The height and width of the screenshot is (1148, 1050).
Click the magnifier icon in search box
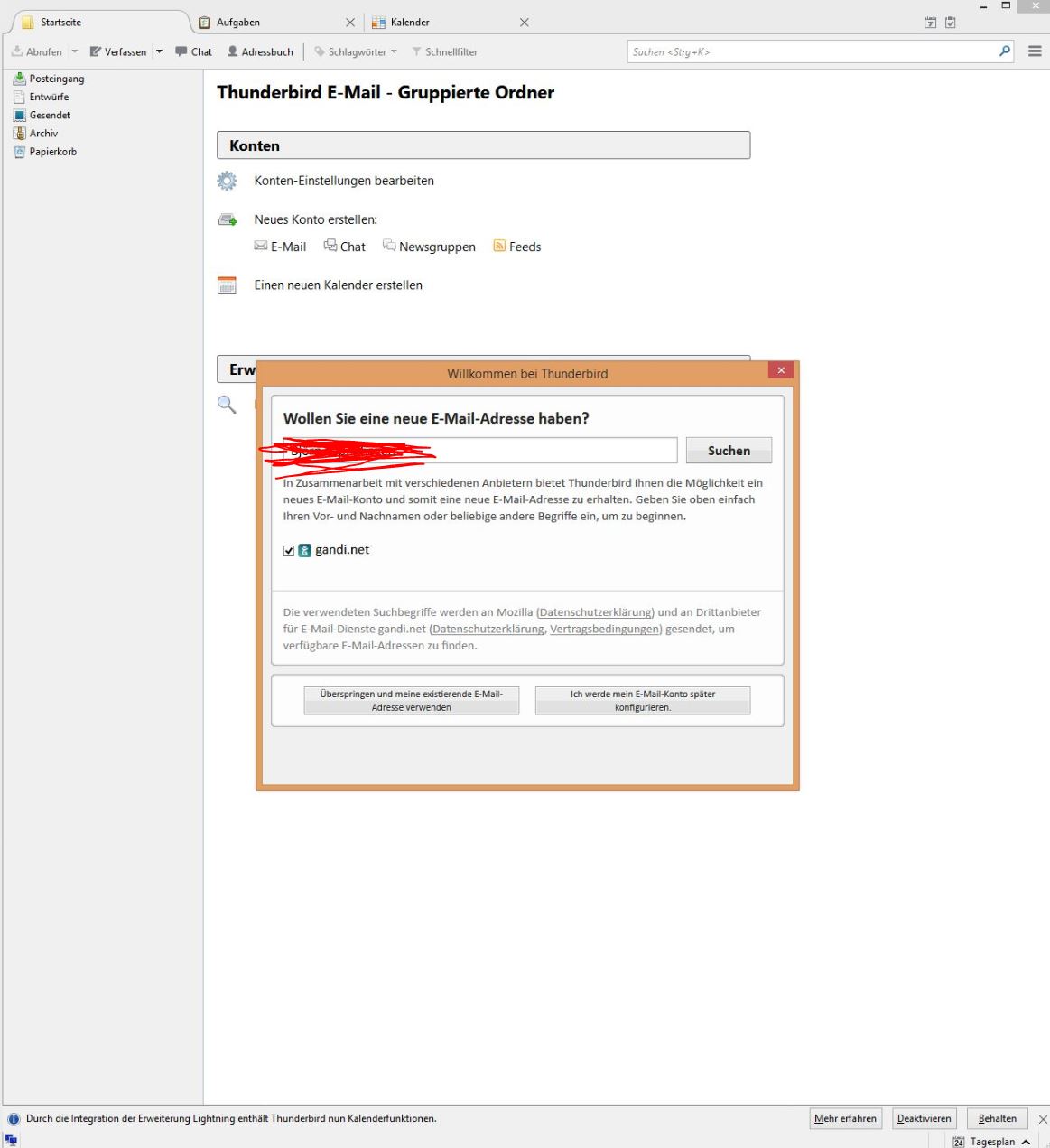pos(1005,51)
